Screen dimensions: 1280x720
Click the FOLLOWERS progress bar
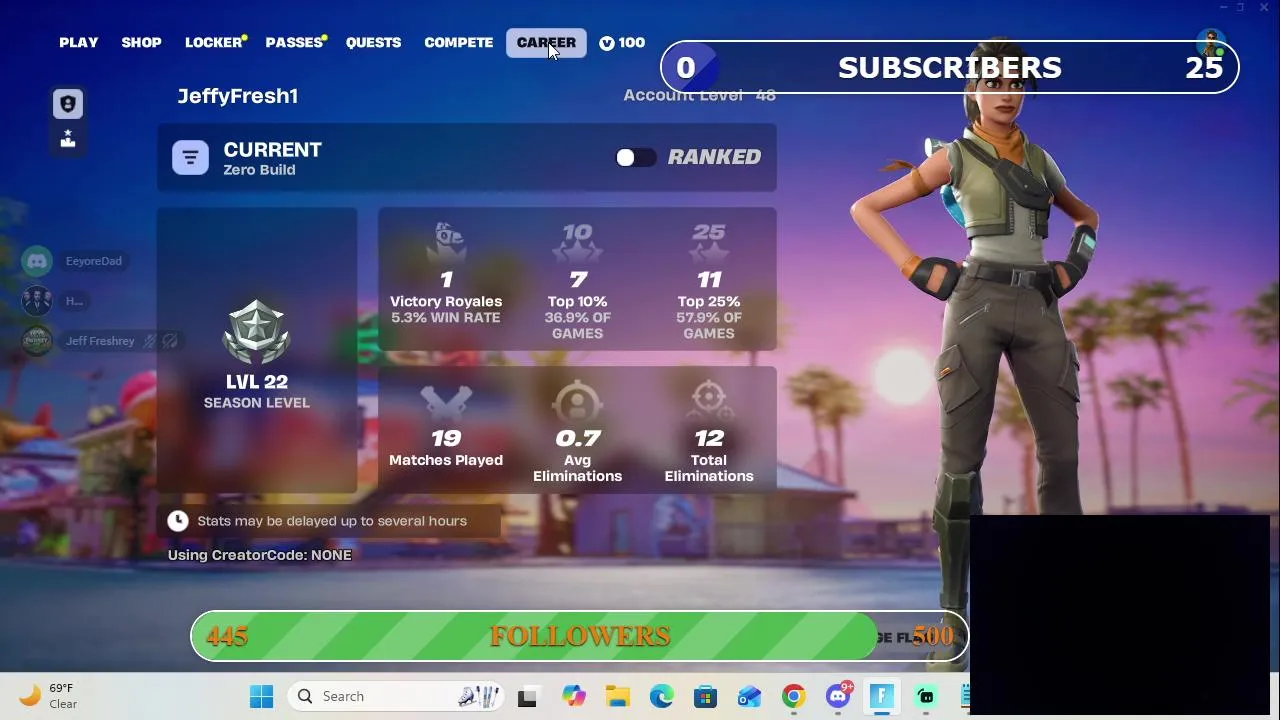pyautogui.click(x=579, y=636)
